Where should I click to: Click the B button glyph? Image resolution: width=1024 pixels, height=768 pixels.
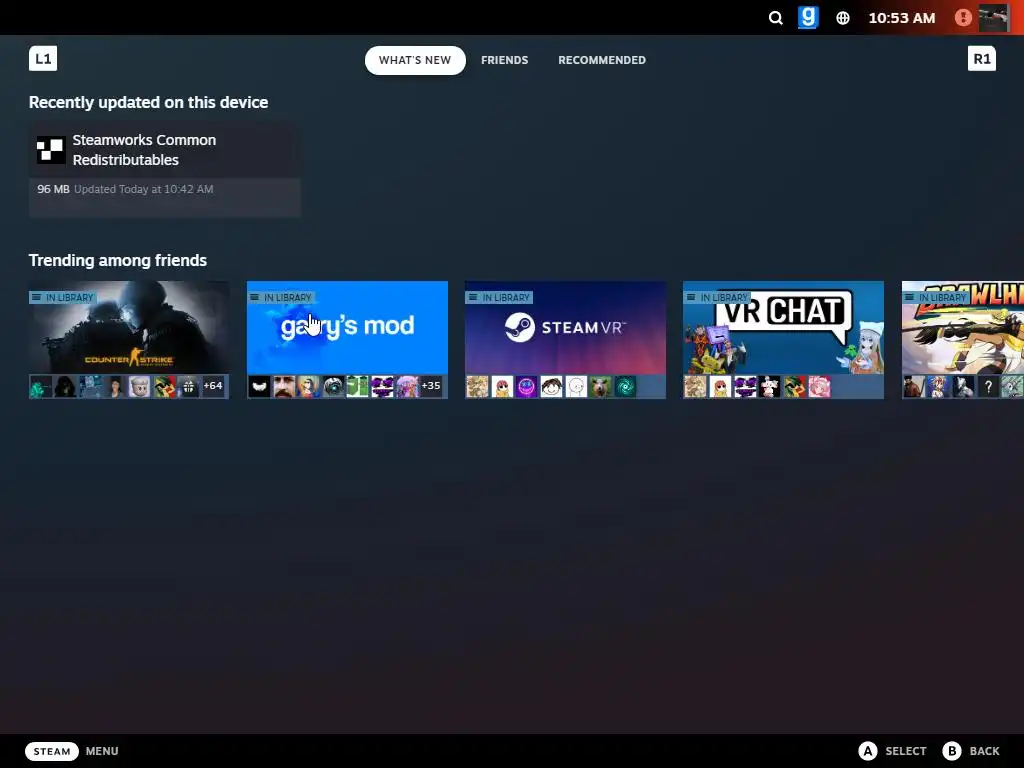point(952,751)
